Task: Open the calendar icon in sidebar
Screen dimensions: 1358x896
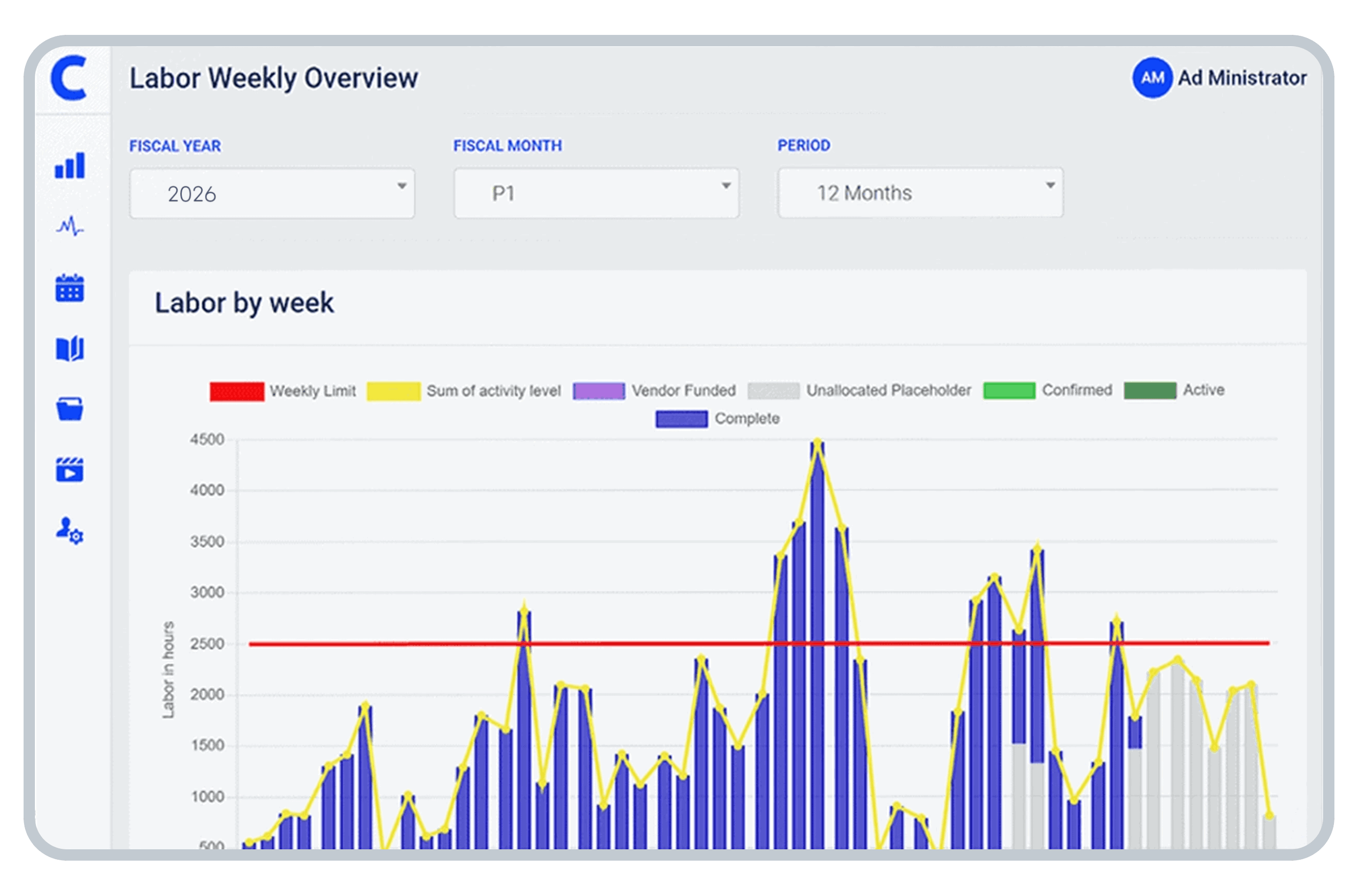Action: pos(70,288)
